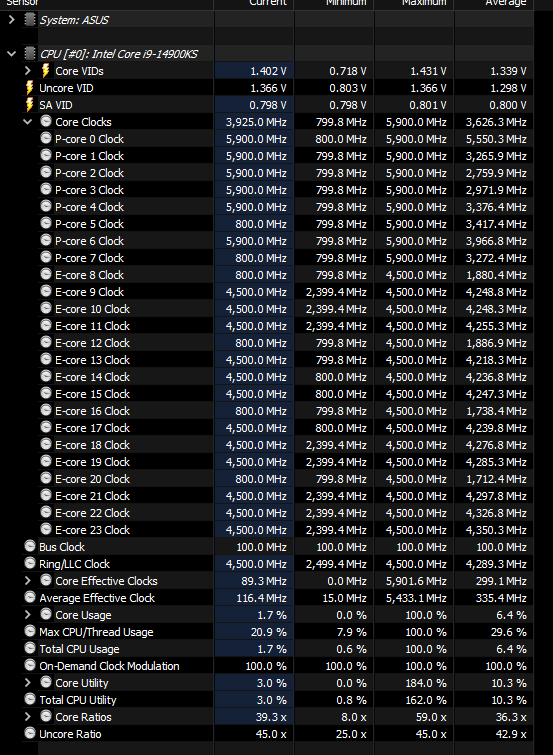Image resolution: width=553 pixels, height=755 pixels.
Task: Select the E-core 13 Clock row
Action: pos(286,360)
